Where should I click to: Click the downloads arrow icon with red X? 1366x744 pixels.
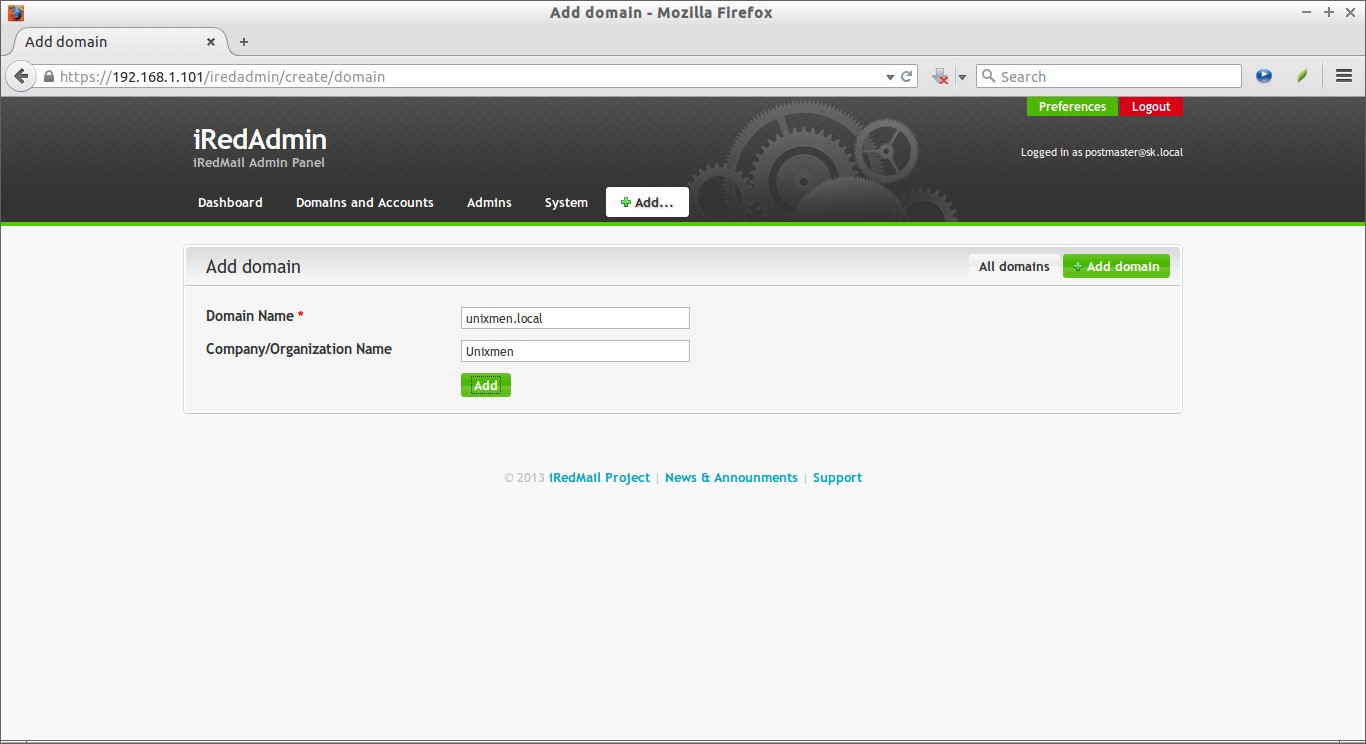(x=940, y=76)
